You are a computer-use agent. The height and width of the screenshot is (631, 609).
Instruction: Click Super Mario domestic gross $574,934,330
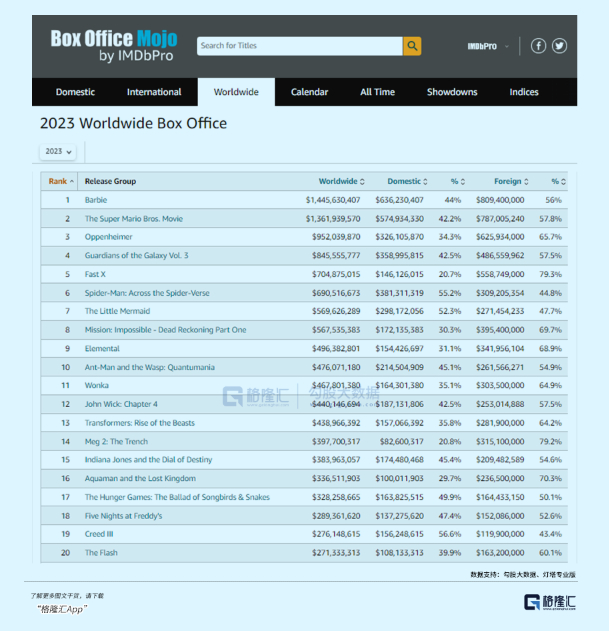(x=399, y=219)
